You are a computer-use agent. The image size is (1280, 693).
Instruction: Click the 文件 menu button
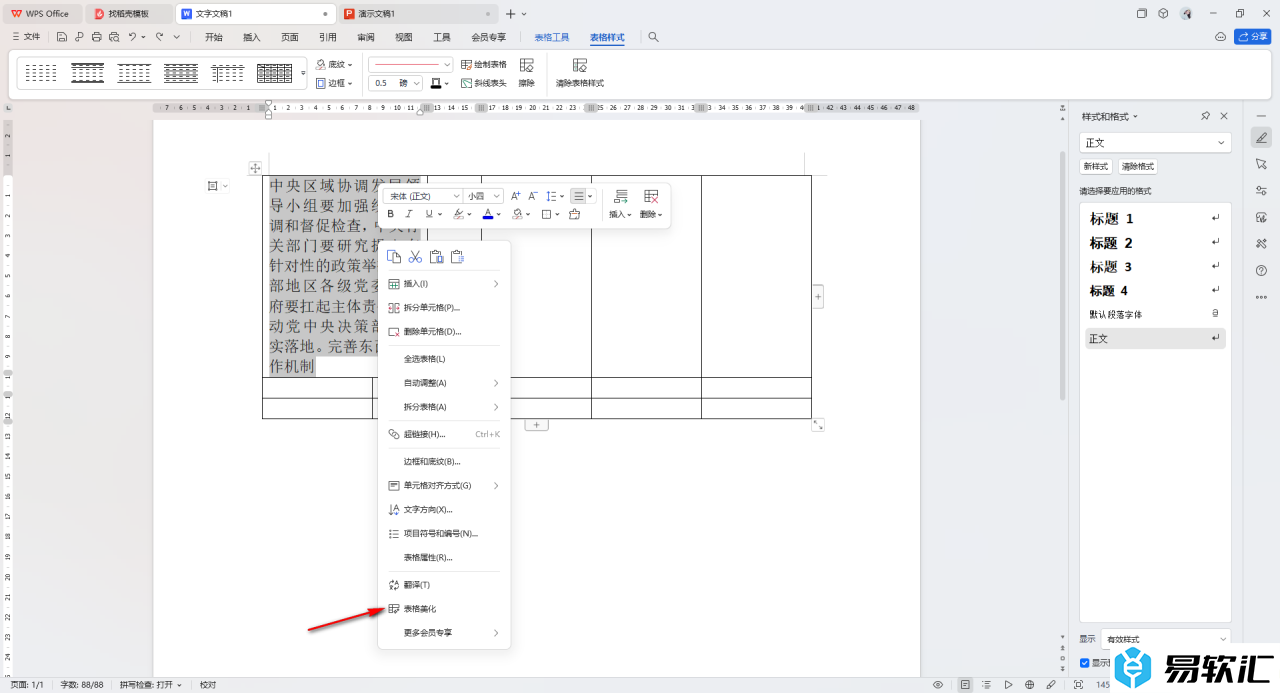point(26,37)
